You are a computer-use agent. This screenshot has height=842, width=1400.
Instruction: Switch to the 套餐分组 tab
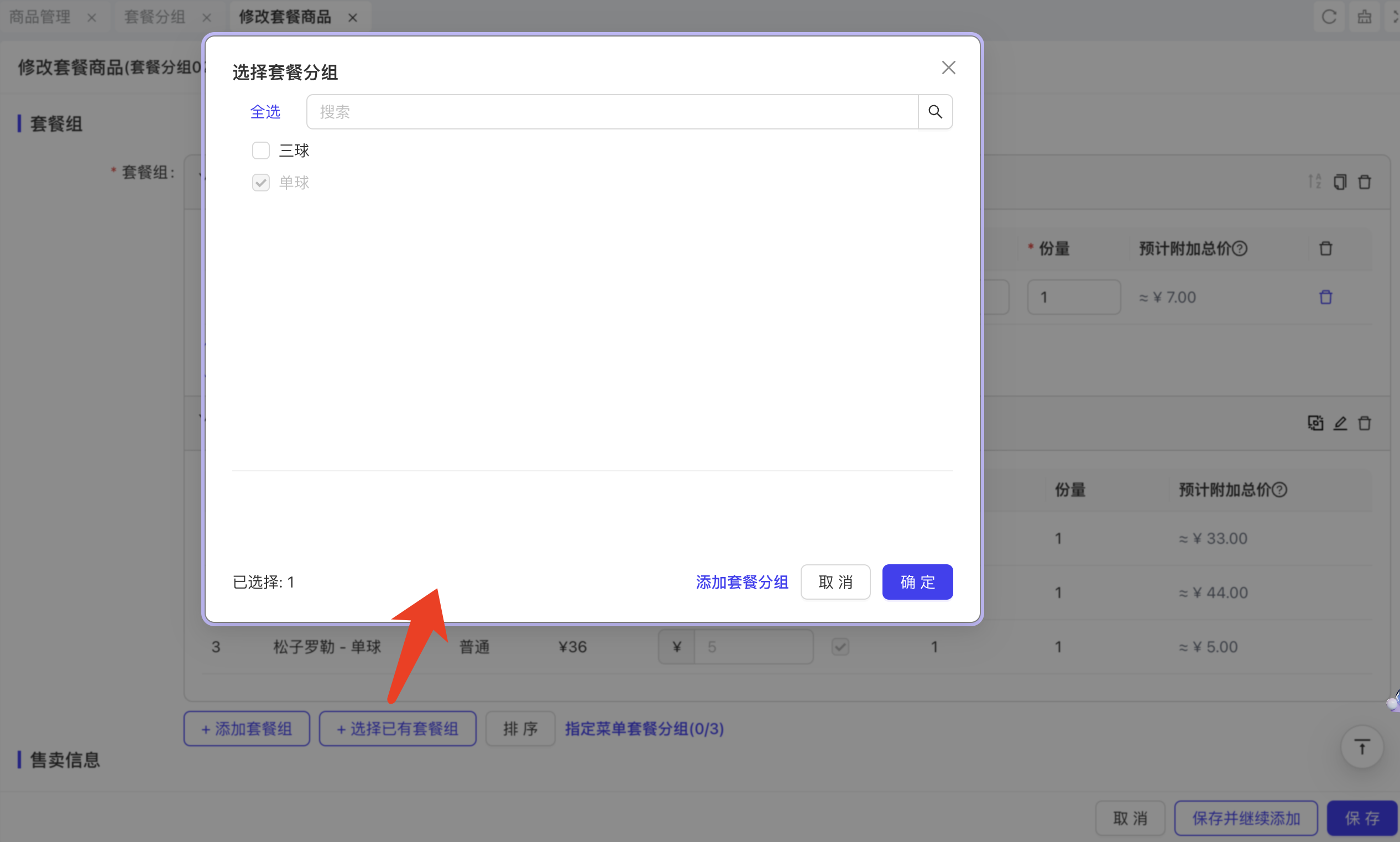(155, 17)
